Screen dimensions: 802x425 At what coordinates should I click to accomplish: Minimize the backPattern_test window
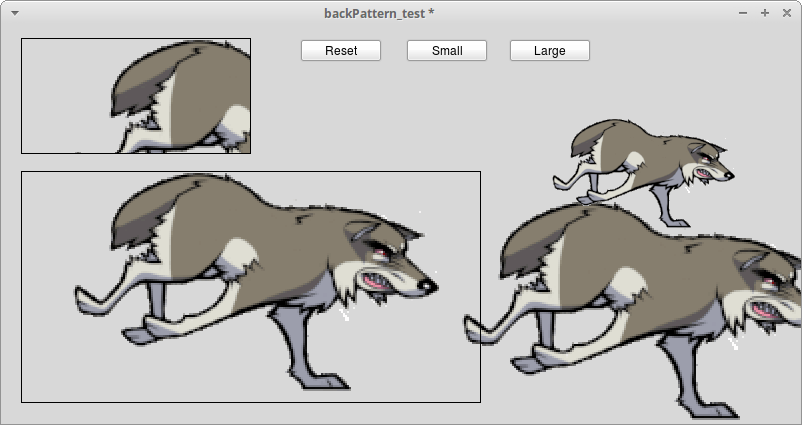[x=743, y=13]
